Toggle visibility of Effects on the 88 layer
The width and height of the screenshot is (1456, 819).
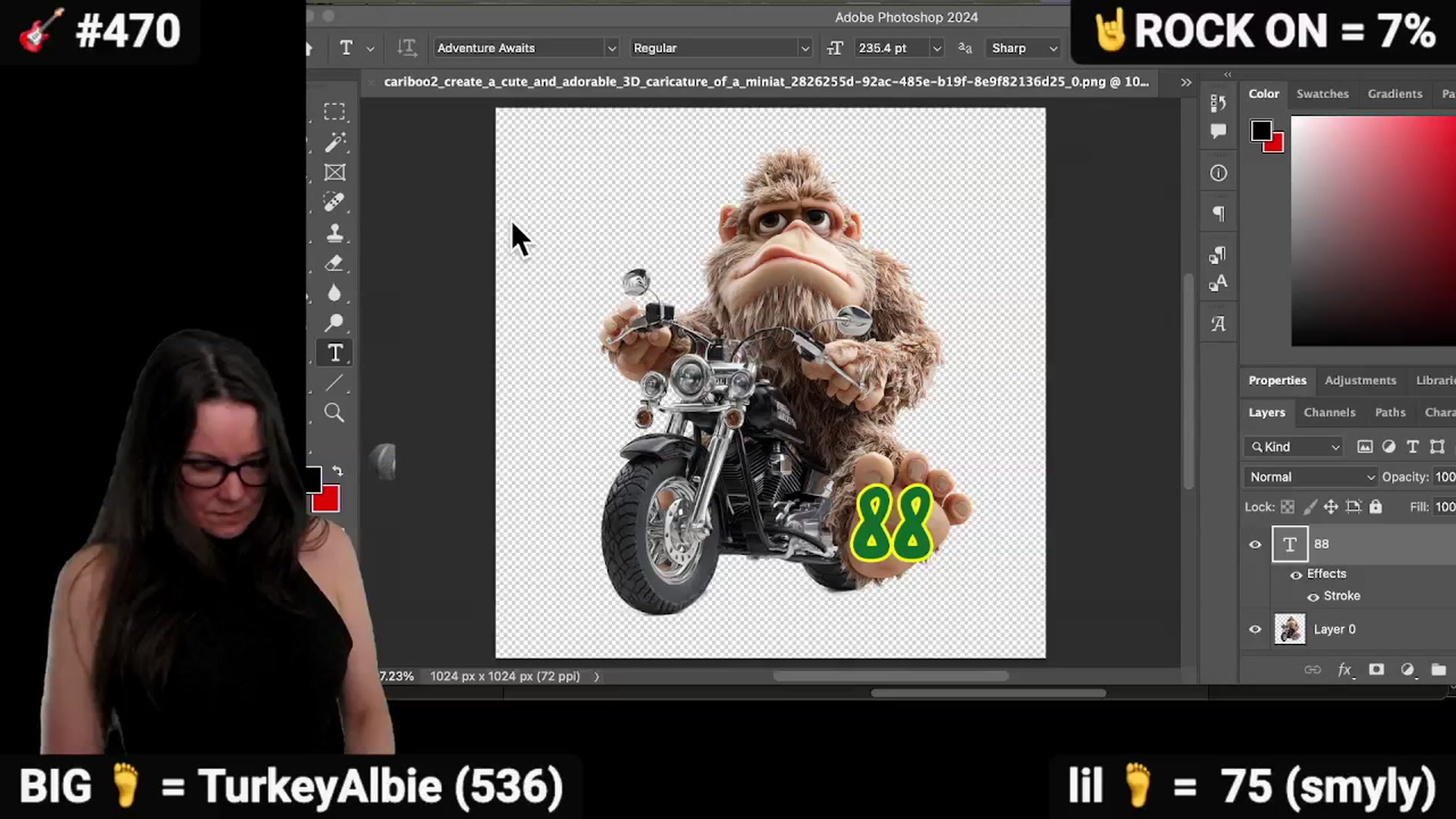(x=1296, y=575)
